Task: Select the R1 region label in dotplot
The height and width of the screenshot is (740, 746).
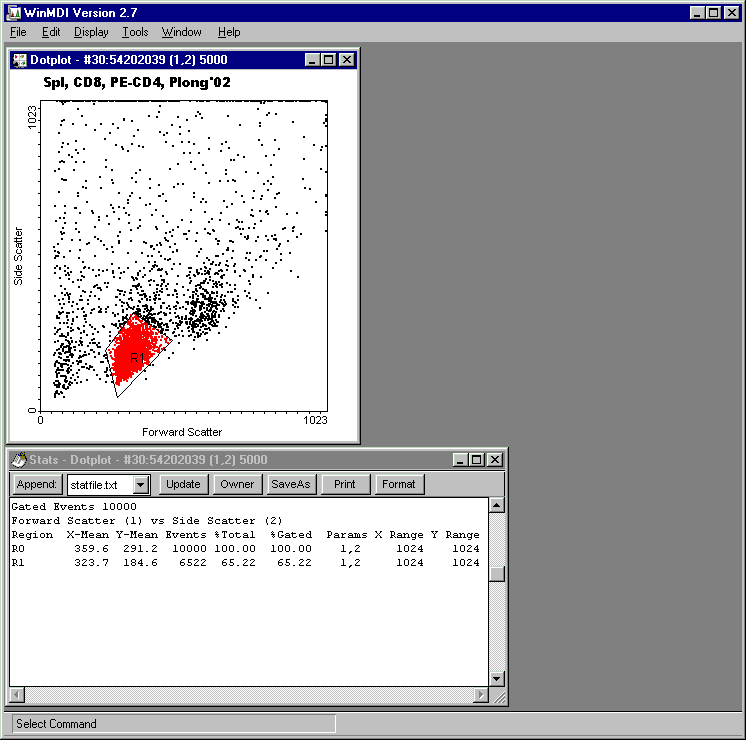Action: pos(137,358)
